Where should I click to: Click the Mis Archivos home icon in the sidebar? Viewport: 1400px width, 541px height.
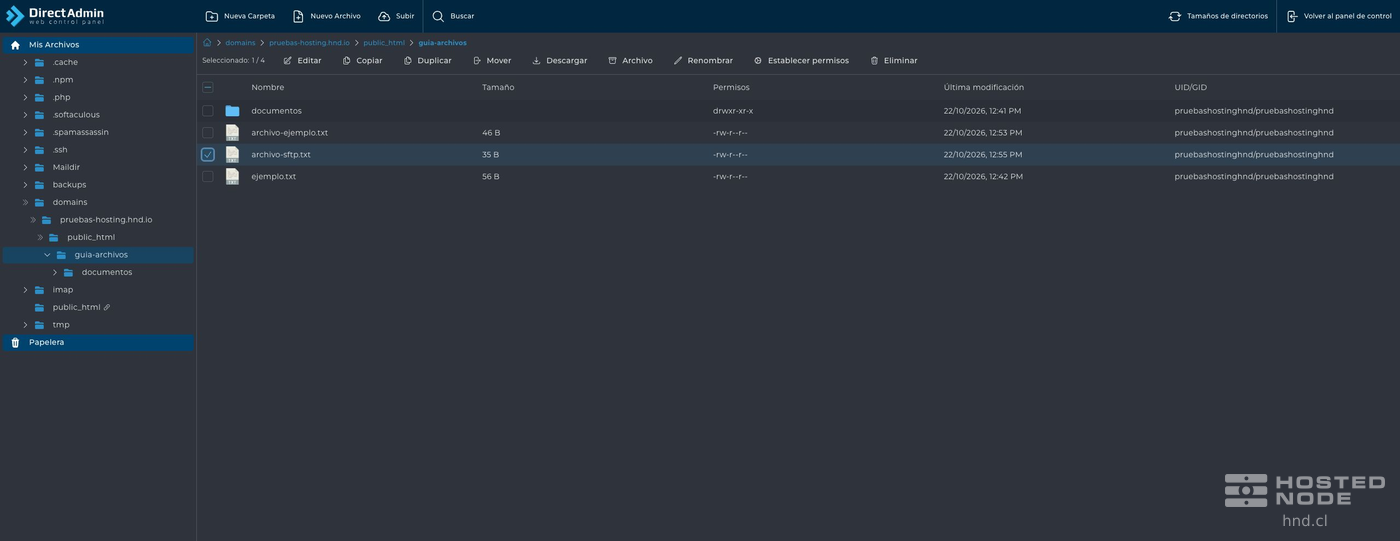coord(15,45)
